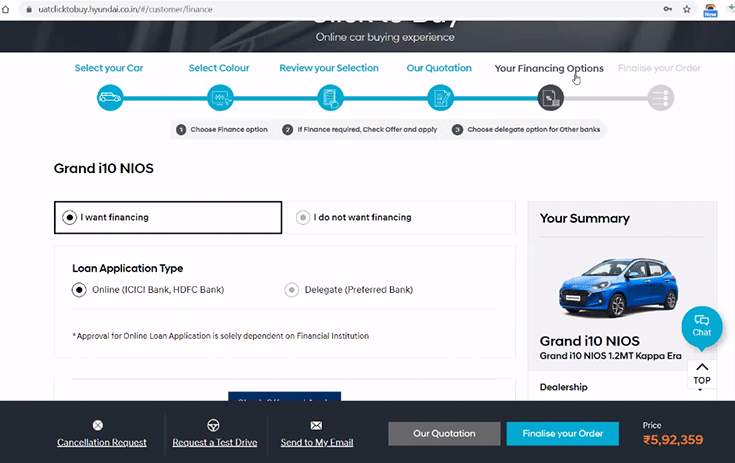The height and width of the screenshot is (463, 735).
Task: Click the Finalise your Order step icon
Action: (661, 98)
